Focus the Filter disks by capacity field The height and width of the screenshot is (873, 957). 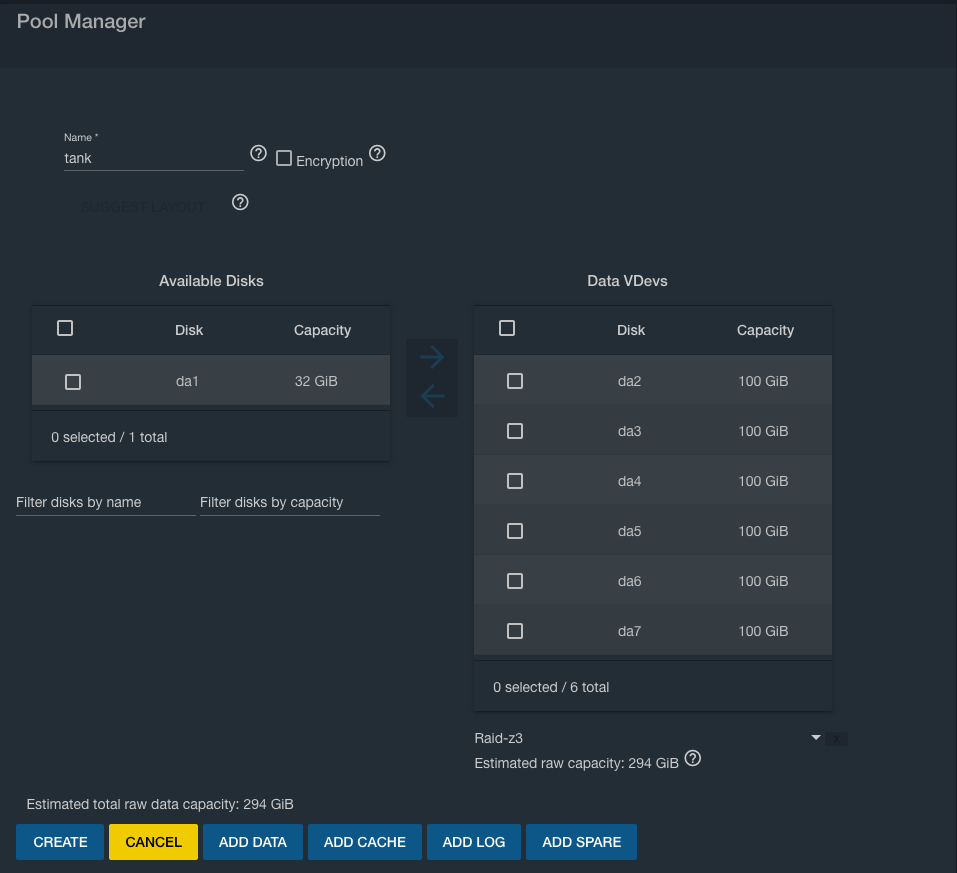click(x=290, y=502)
